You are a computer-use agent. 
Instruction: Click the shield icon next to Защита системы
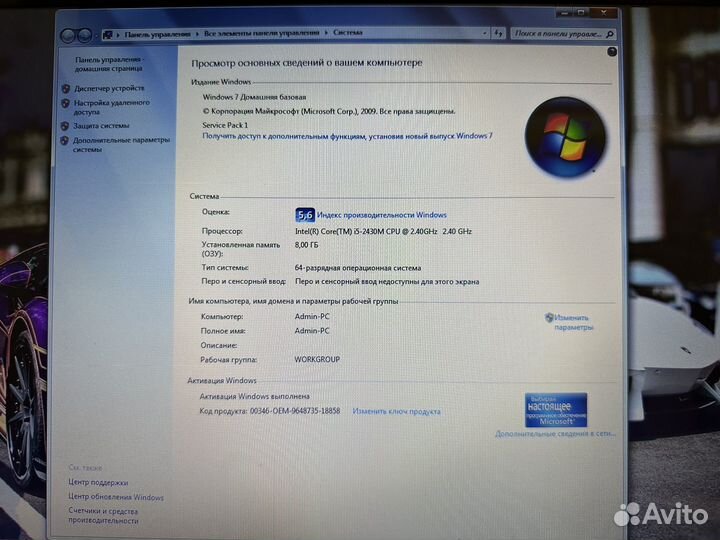[x=65, y=126]
